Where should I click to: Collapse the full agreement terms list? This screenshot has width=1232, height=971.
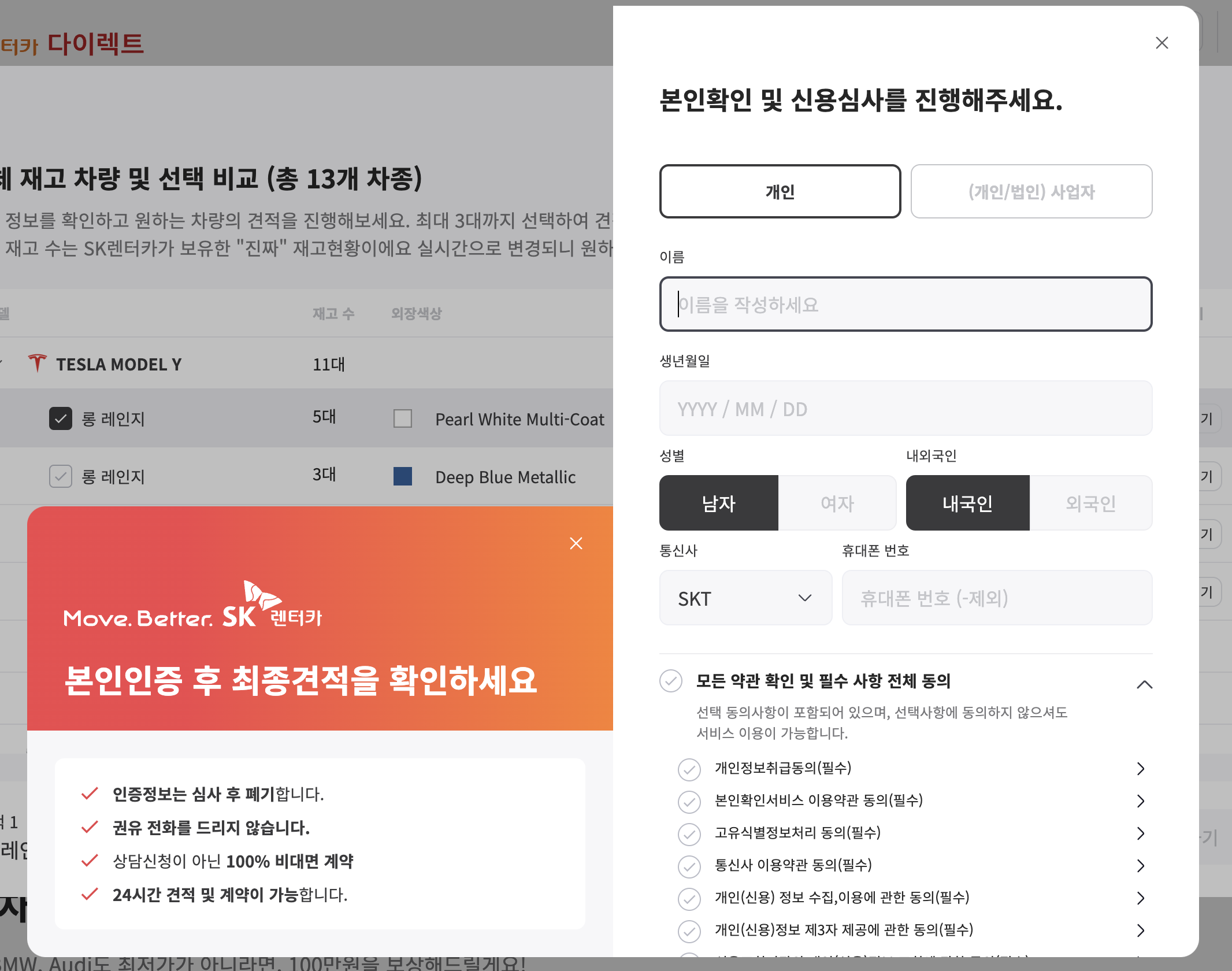(x=1144, y=685)
